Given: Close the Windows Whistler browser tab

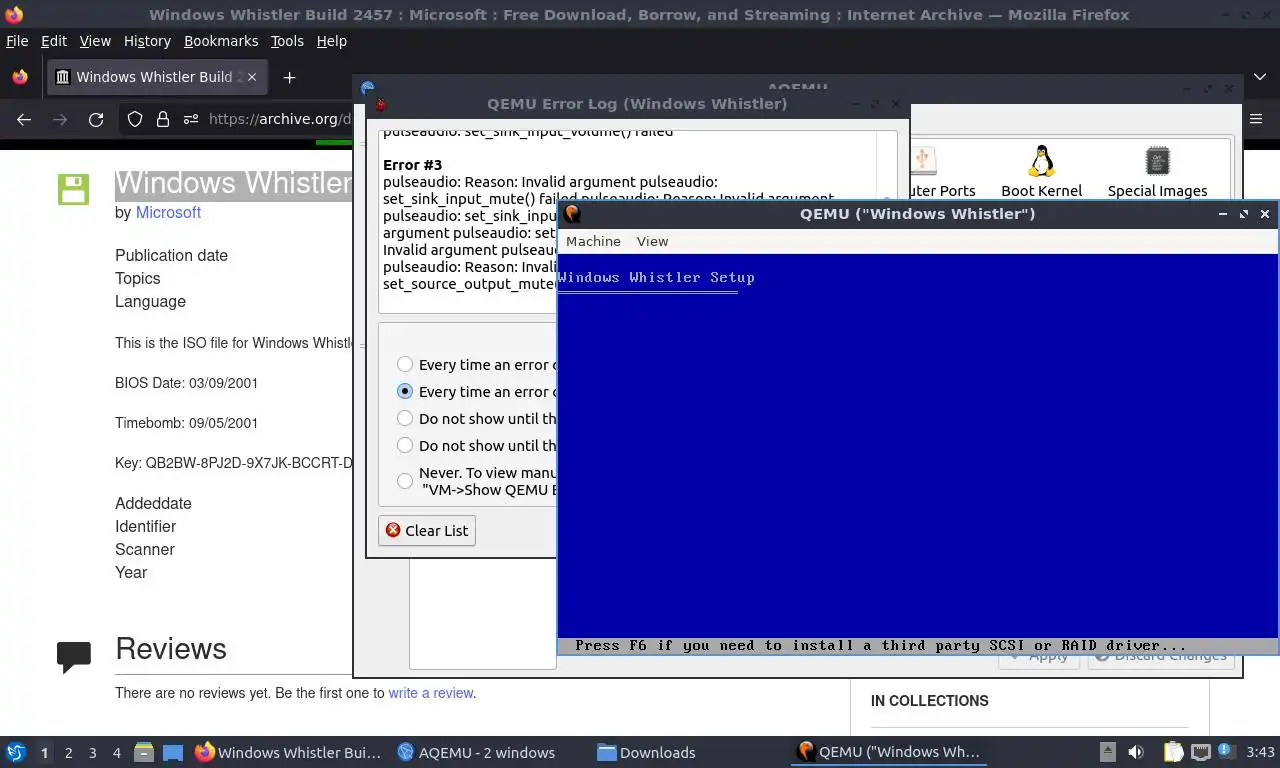Looking at the screenshot, I should tap(252, 77).
